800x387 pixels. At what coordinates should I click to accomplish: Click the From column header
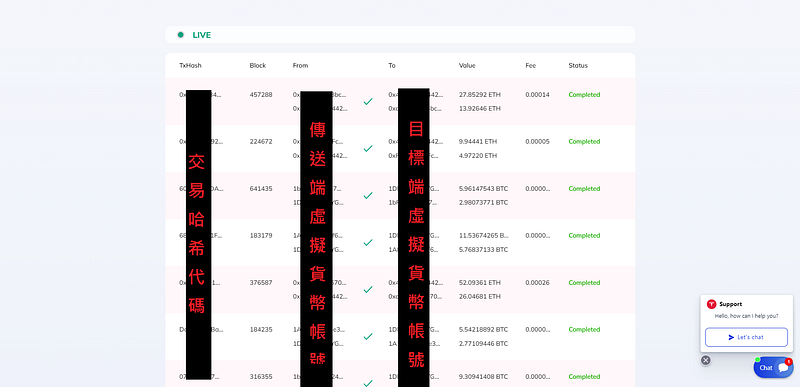coord(301,65)
